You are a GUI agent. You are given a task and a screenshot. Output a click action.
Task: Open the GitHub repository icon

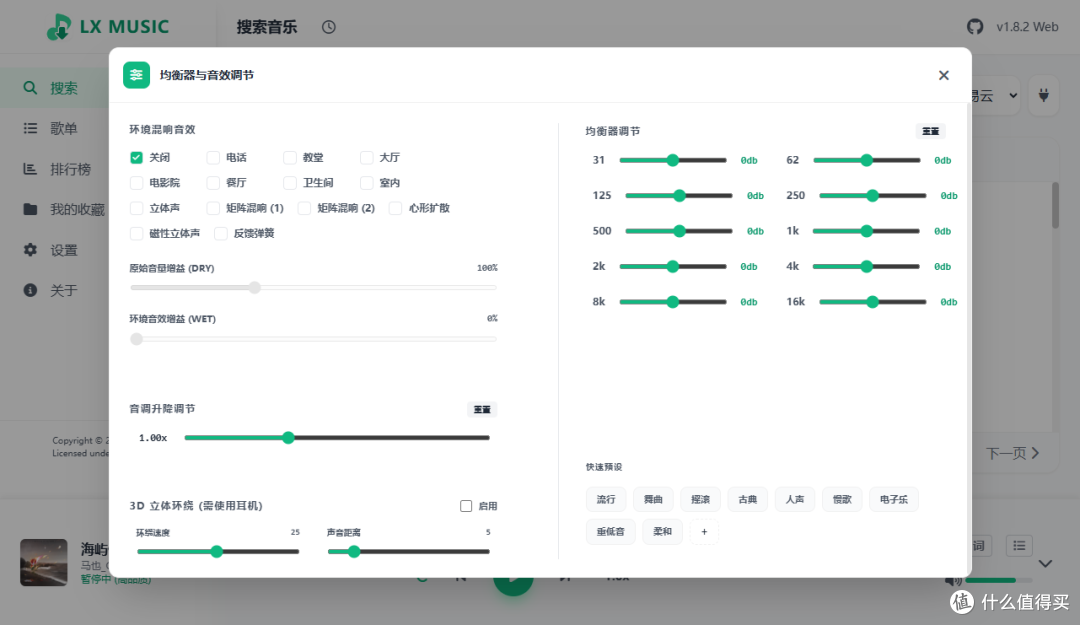975,27
